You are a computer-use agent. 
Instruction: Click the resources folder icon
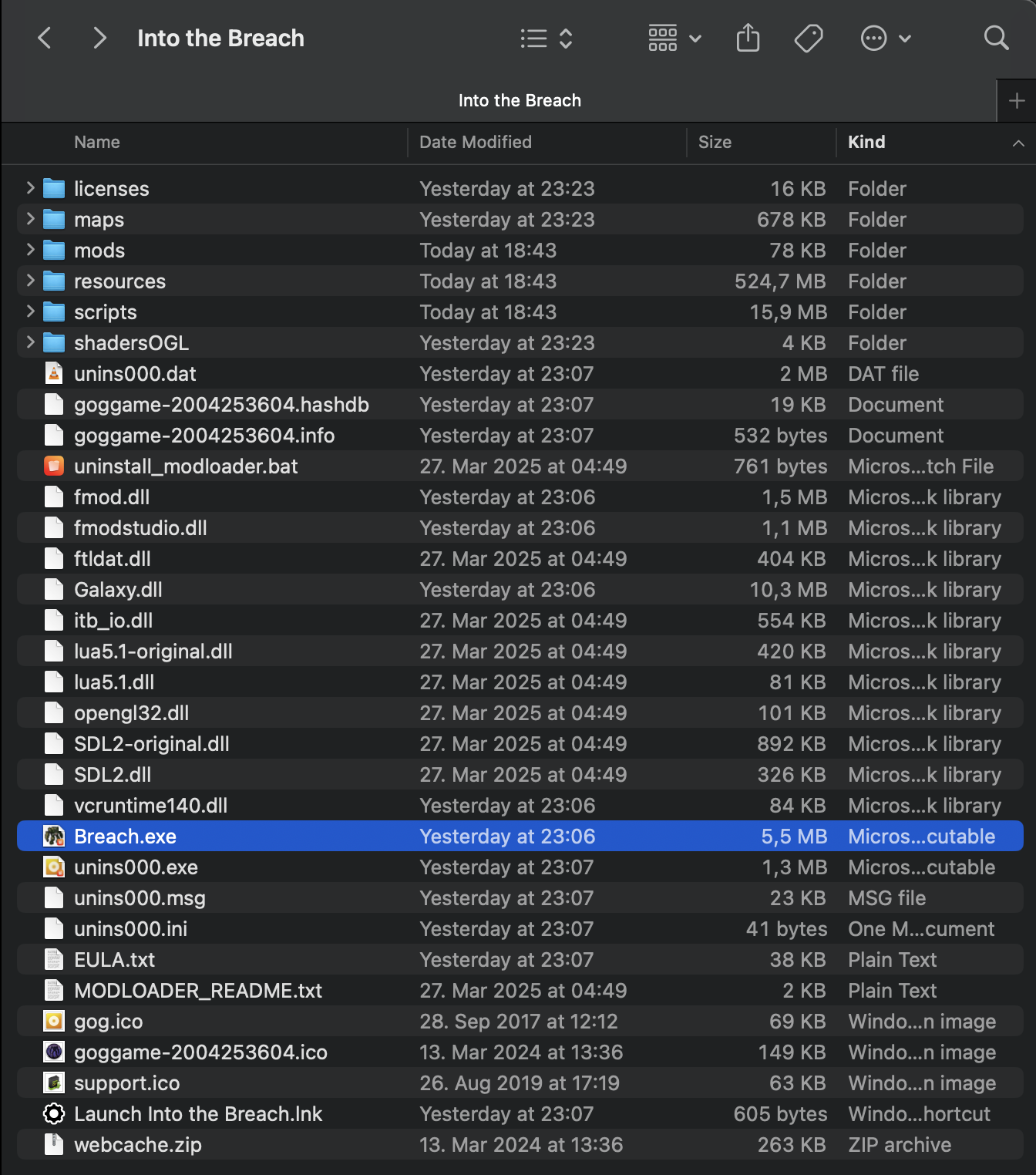54,281
